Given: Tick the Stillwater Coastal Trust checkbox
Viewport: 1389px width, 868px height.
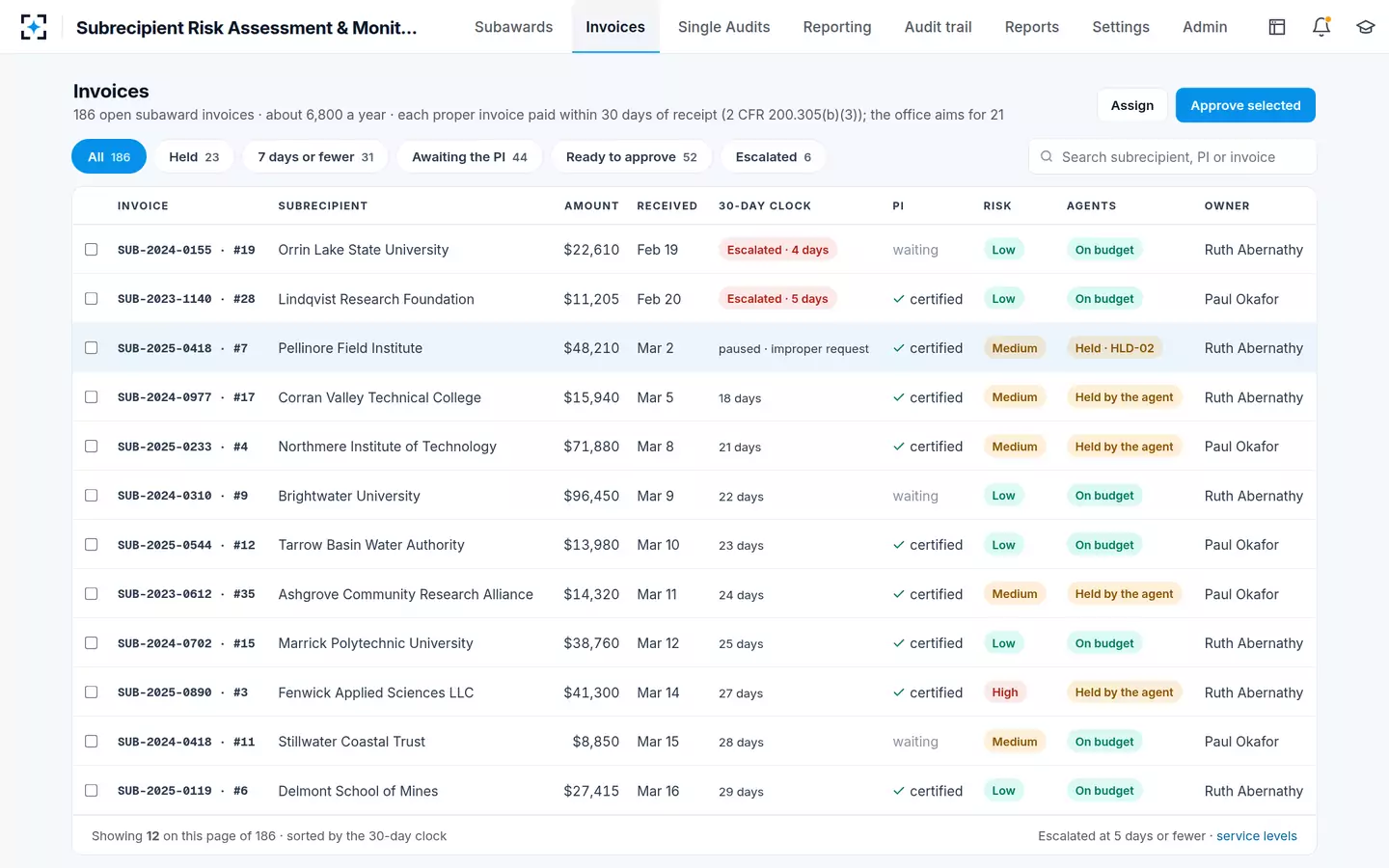Looking at the screenshot, I should pos(92,742).
